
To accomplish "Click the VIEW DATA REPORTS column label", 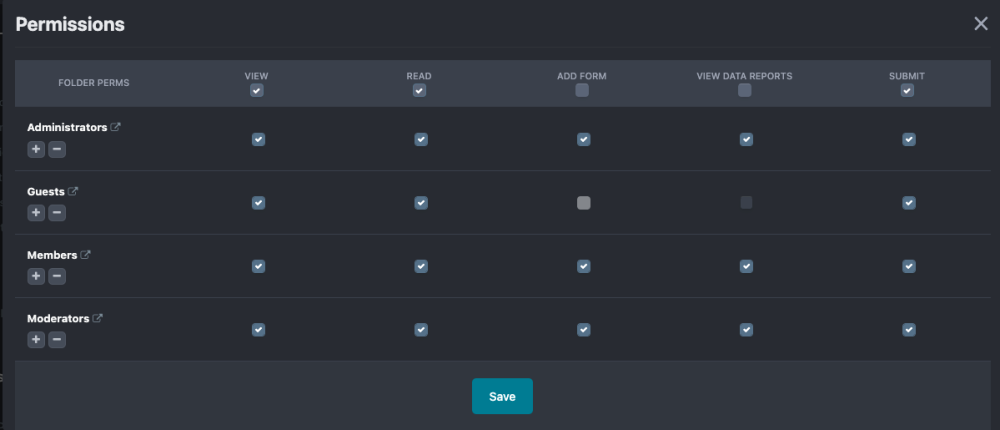I will click(744, 76).
